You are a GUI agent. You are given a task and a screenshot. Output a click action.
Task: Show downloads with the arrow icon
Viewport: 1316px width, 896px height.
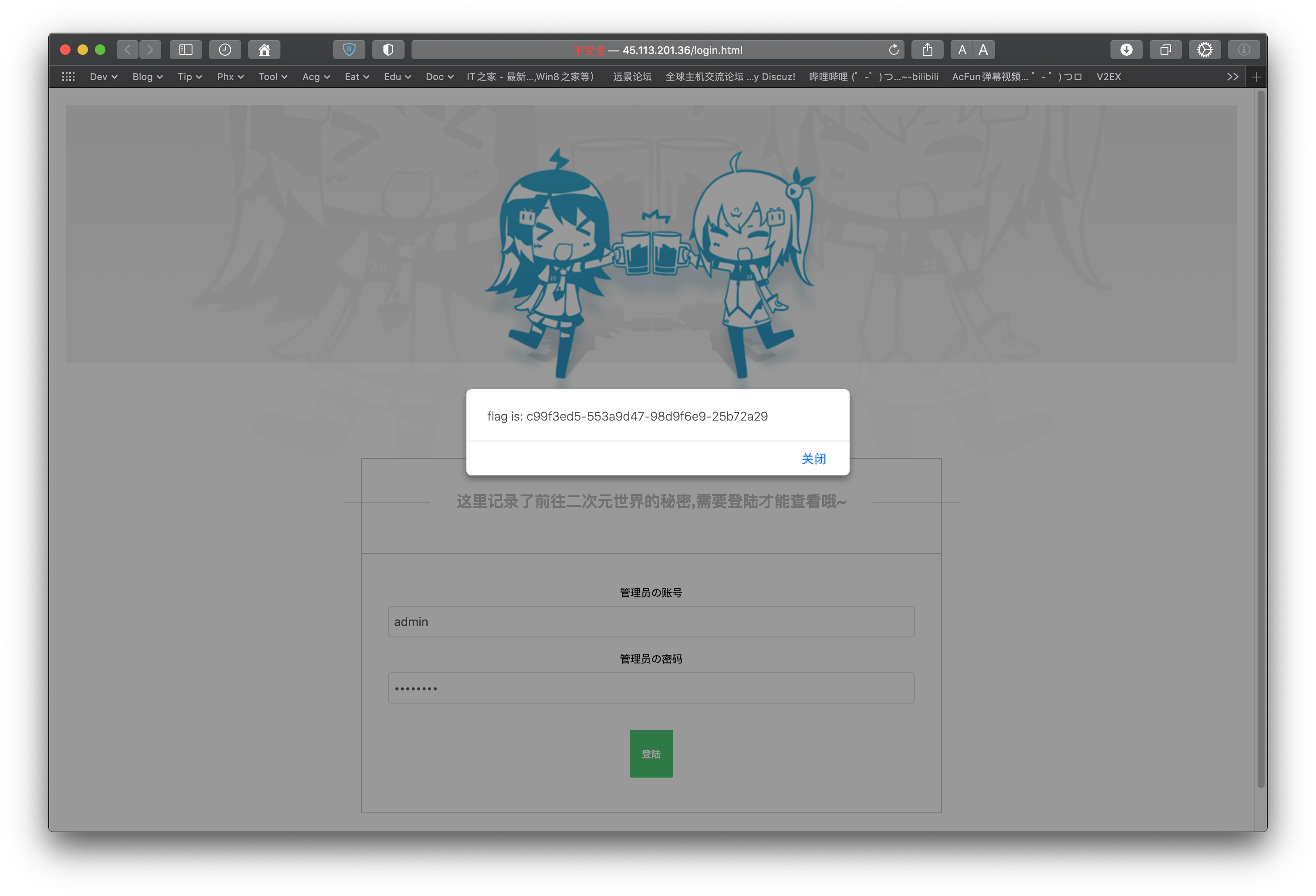(1126, 50)
